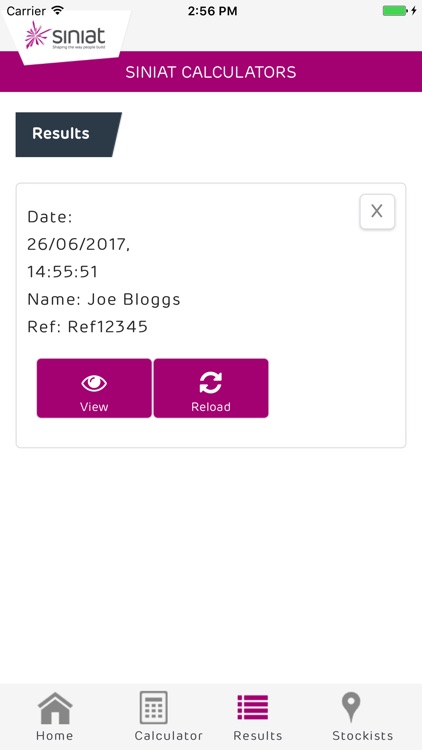Screen dimensions: 422x750
Task: Tap the Siniat Calculators title bar
Action: 211,72
